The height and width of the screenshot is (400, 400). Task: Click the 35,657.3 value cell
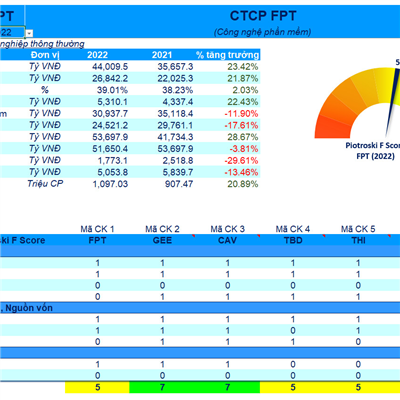(175, 67)
